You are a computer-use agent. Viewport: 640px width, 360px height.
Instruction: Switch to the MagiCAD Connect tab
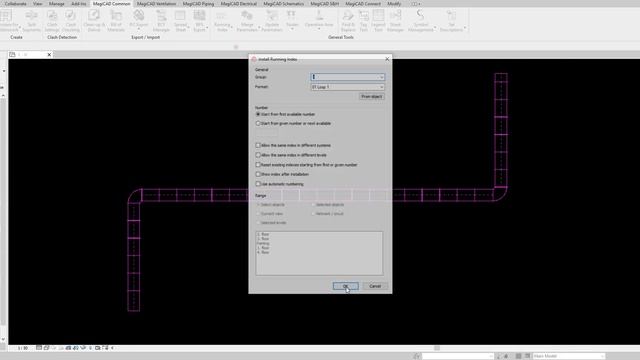click(363, 4)
